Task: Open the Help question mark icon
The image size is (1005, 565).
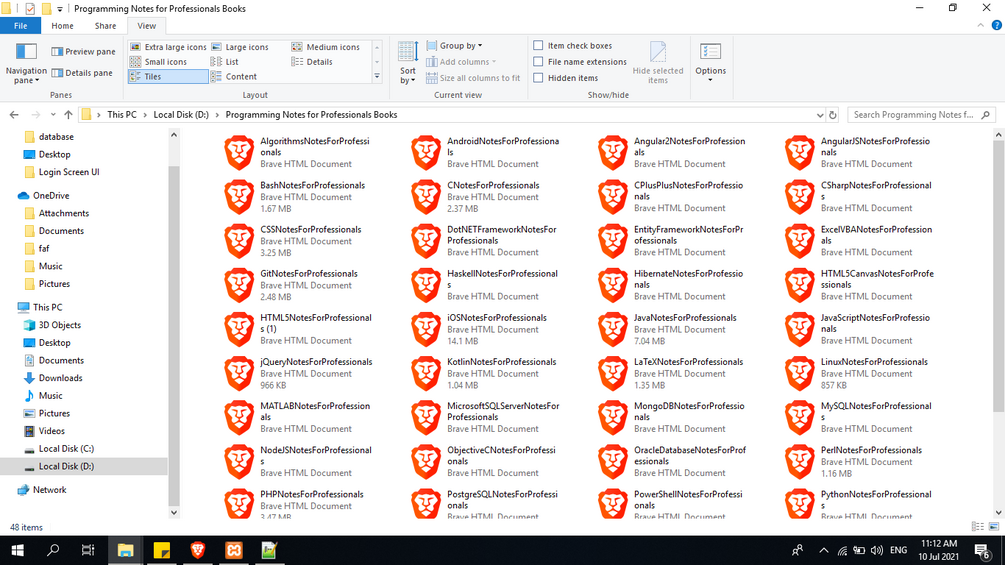Action: coord(997,26)
